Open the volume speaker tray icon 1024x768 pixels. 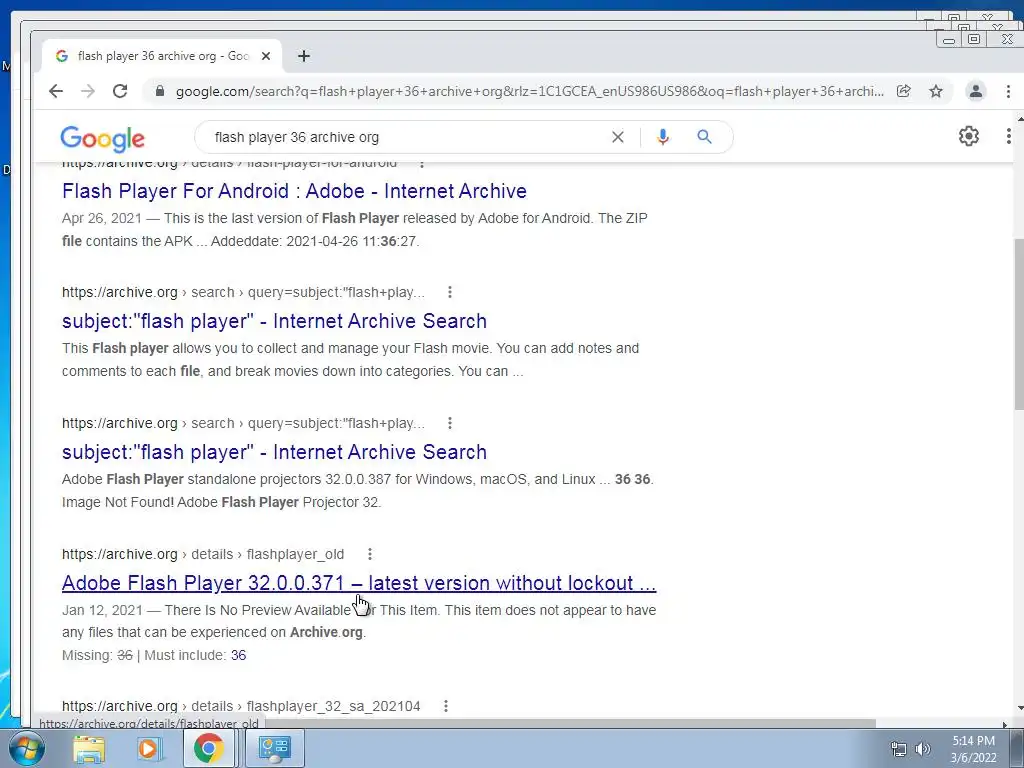pos(923,749)
